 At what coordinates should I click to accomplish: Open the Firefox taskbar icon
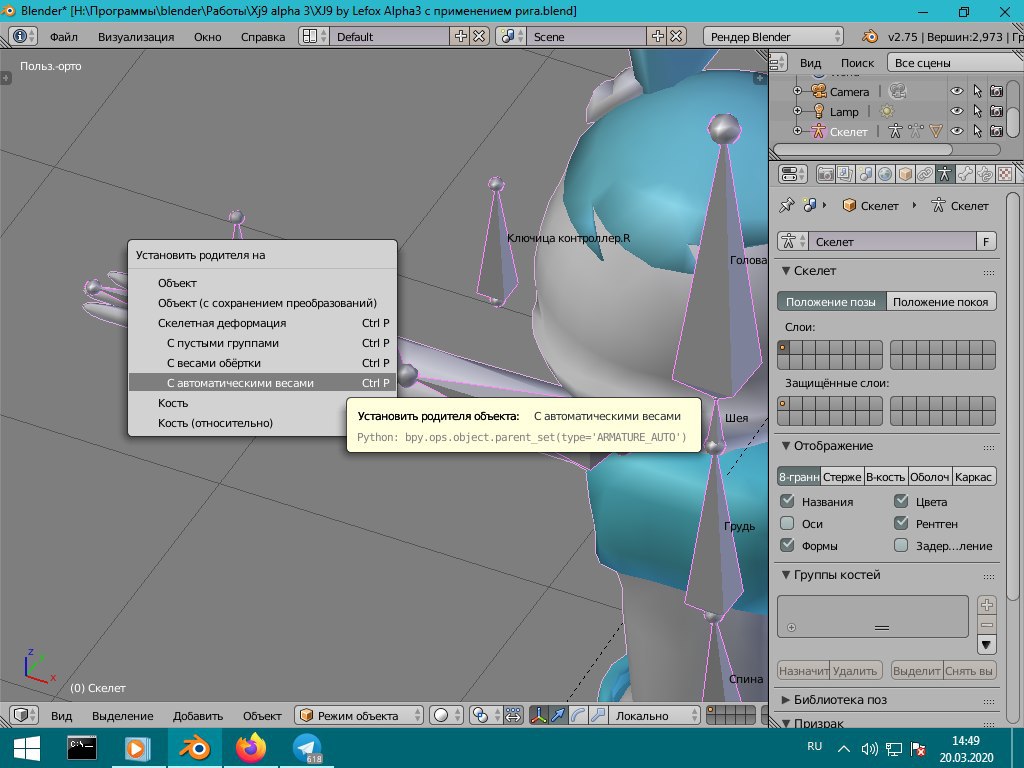[x=251, y=748]
